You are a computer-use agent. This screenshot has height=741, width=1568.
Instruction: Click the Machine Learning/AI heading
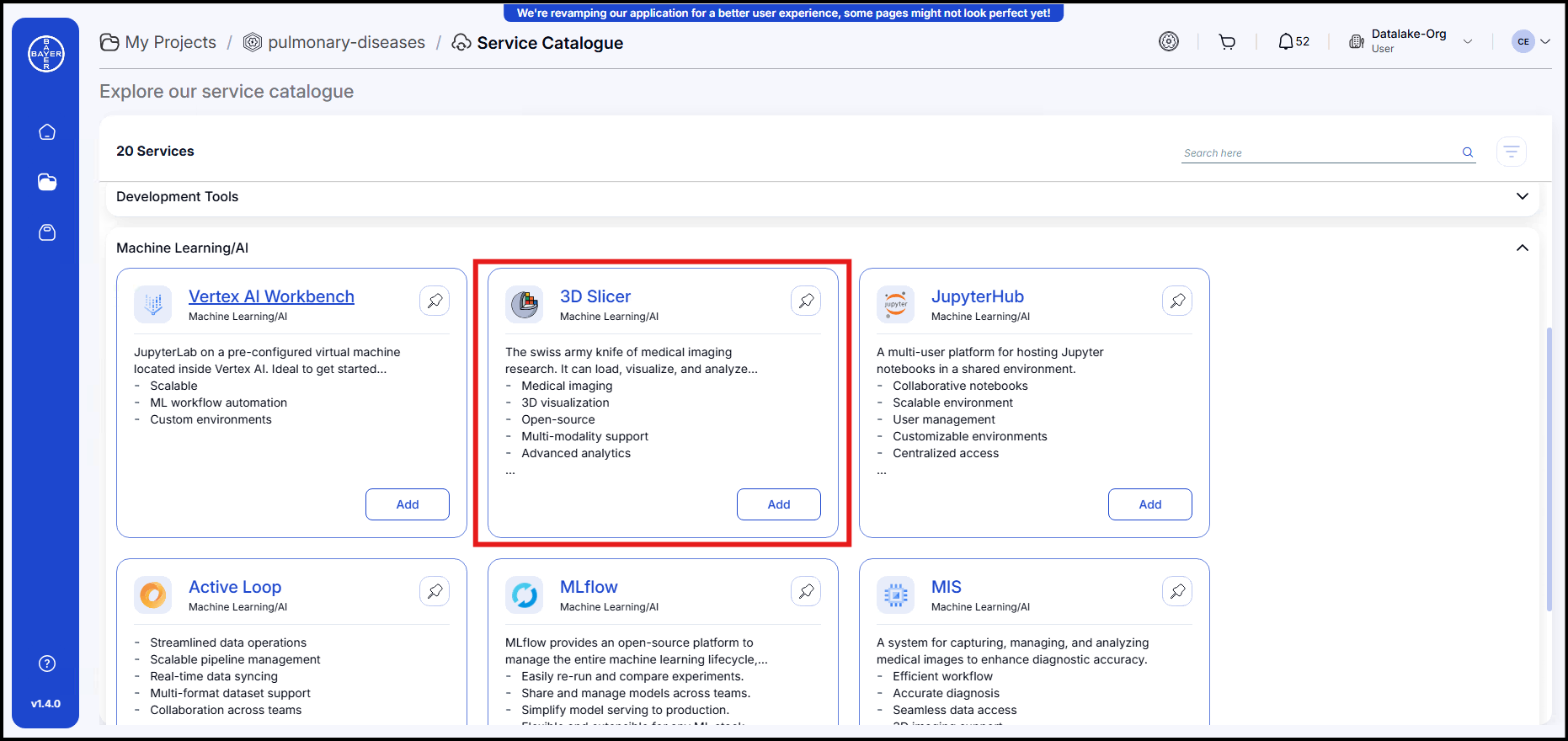coord(182,248)
